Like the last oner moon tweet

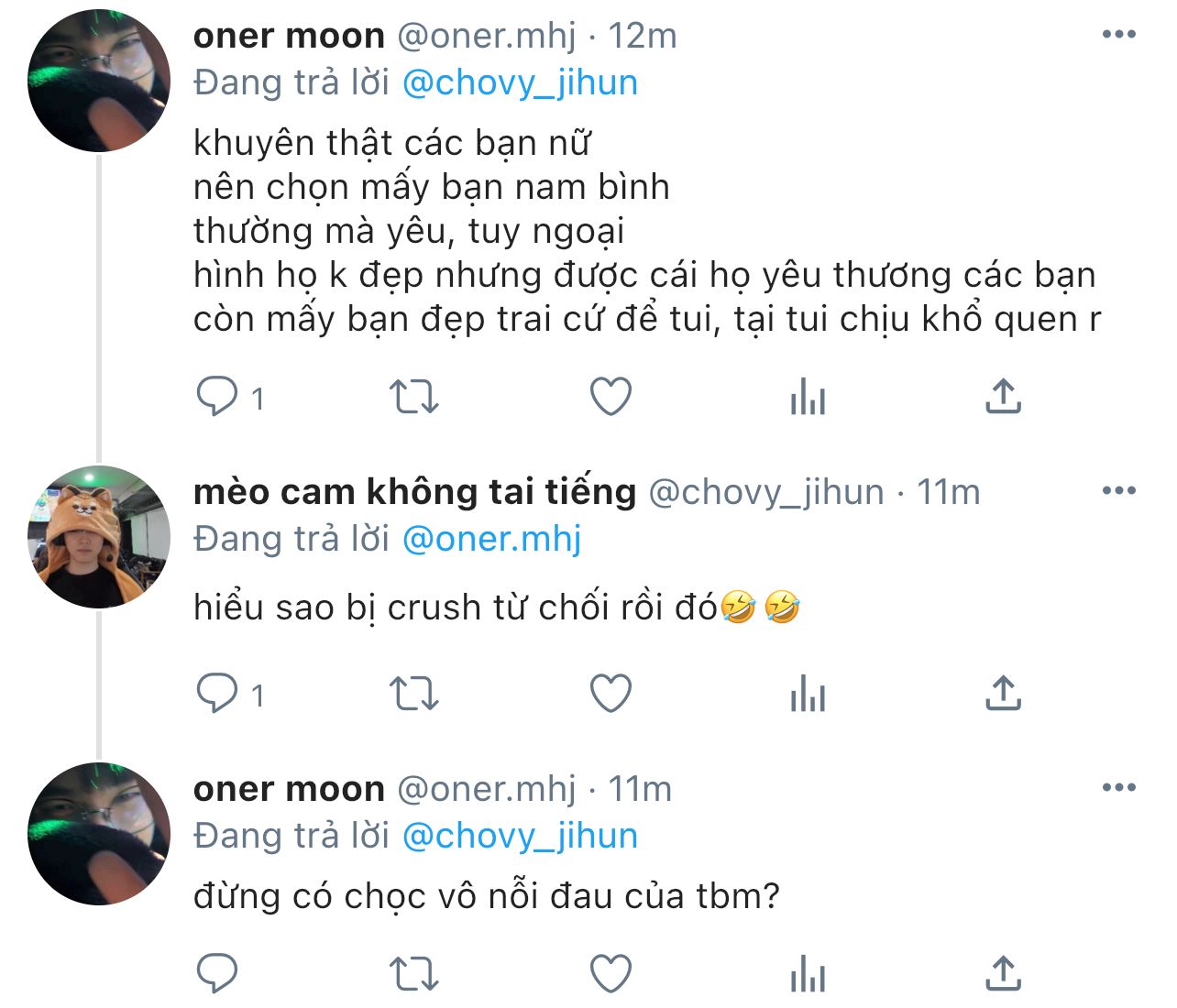pyautogui.click(x=610, y=973)
